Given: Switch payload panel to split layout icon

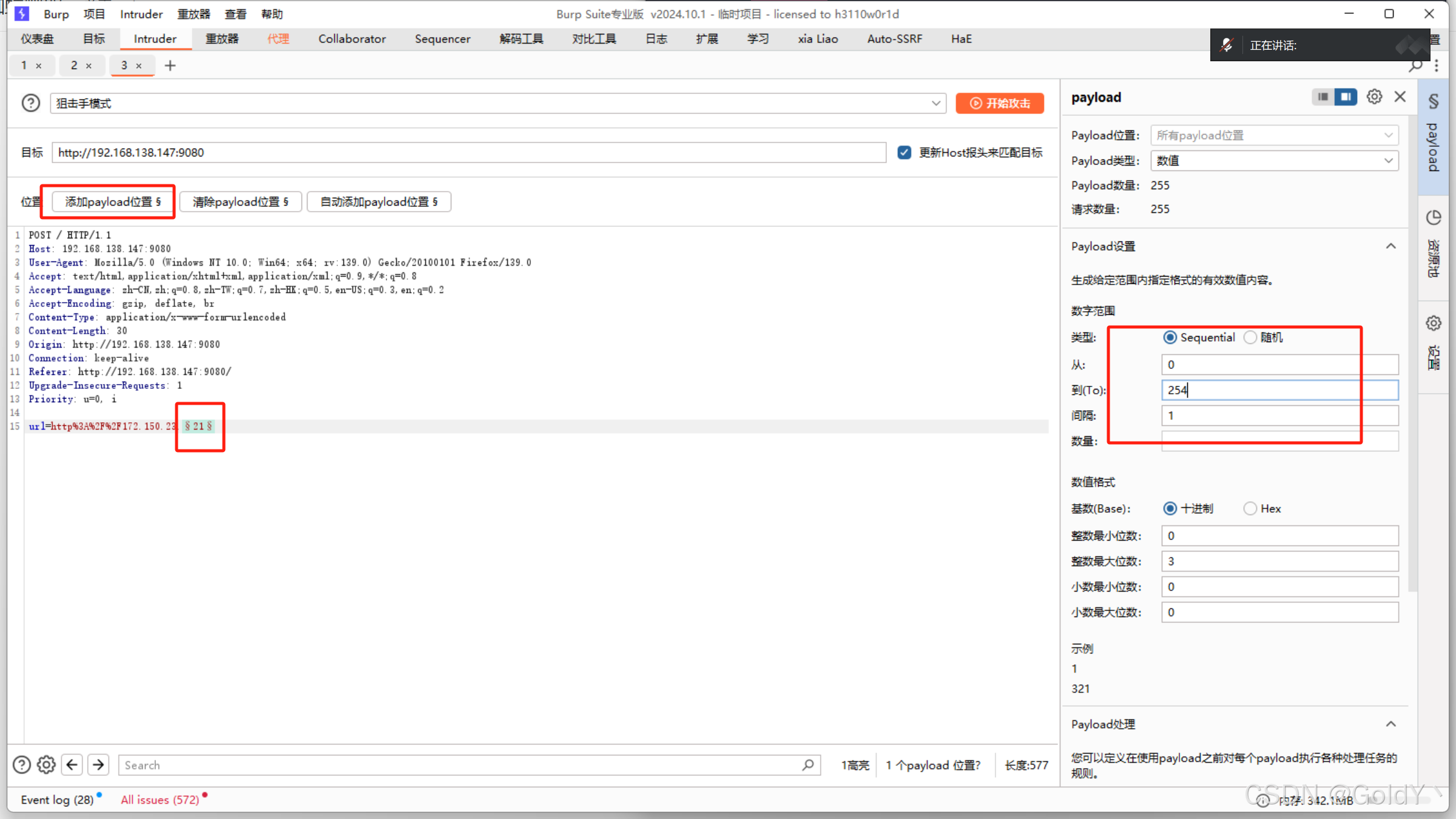Looking at the screenshot, I should click(1346, 97).
